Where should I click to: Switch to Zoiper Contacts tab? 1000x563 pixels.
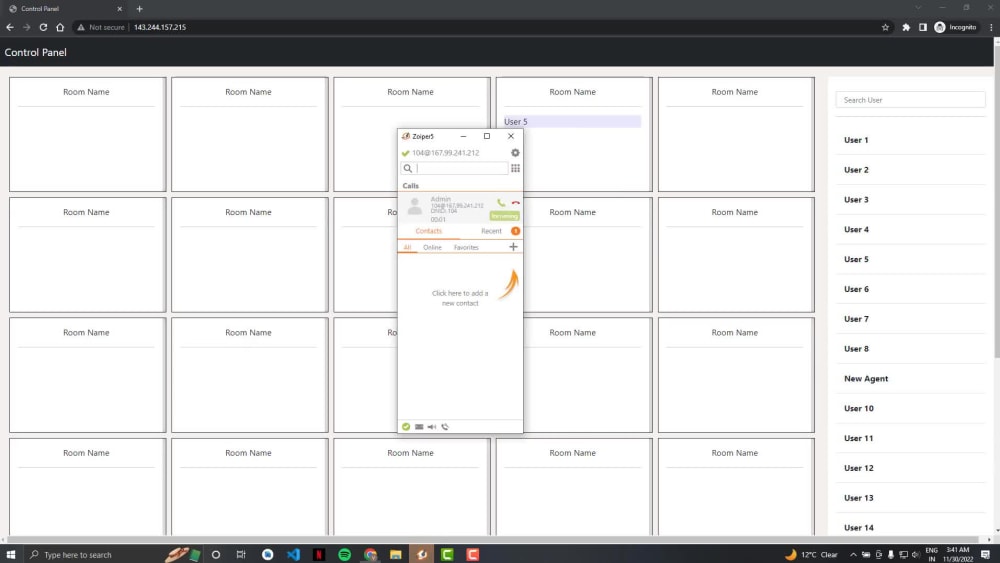point(429,231)
